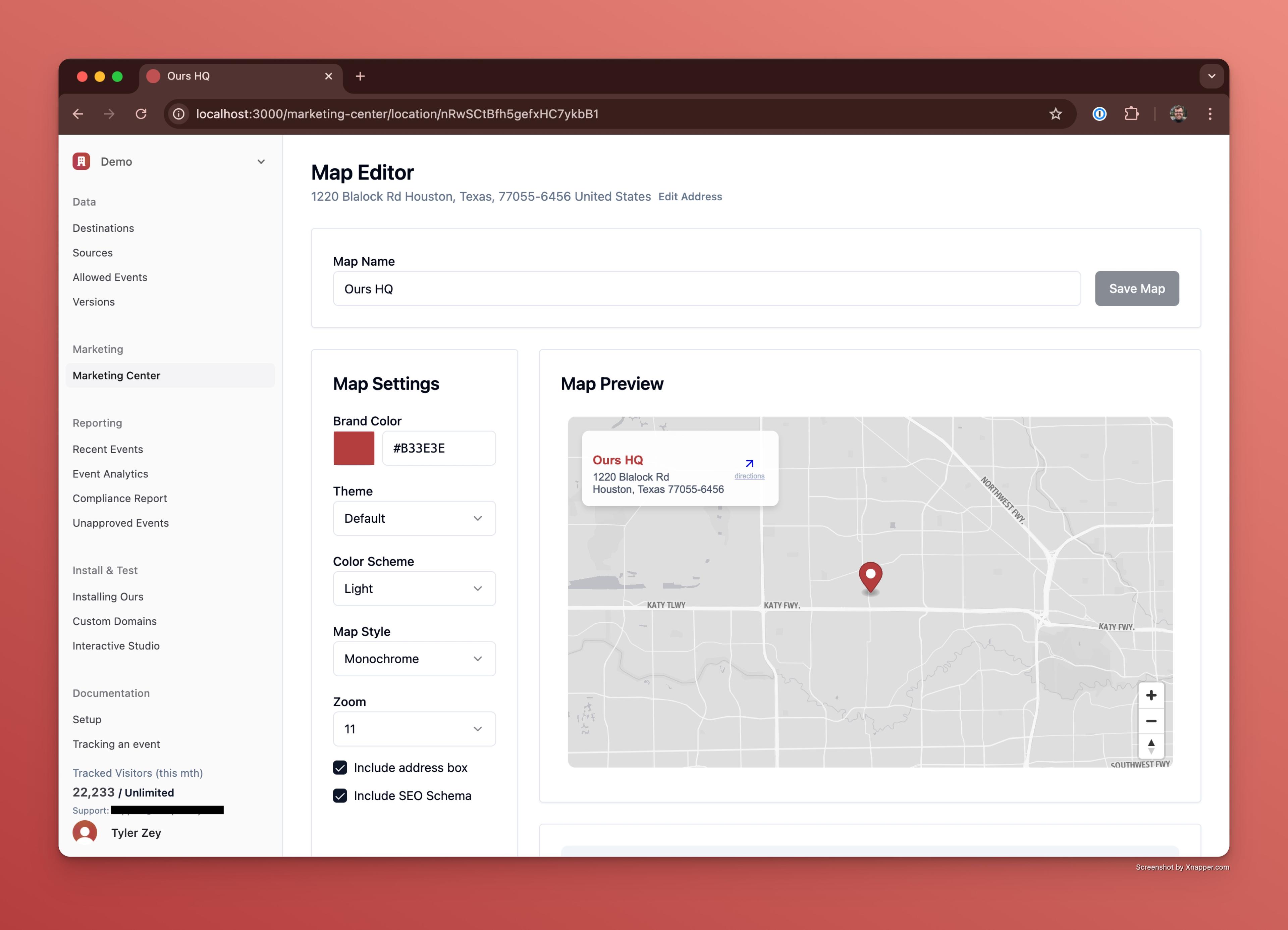Click the red Brand Color swatch
Image resolution: width=1288 pixels, height=930 pixels.
[x=354, y=448]
